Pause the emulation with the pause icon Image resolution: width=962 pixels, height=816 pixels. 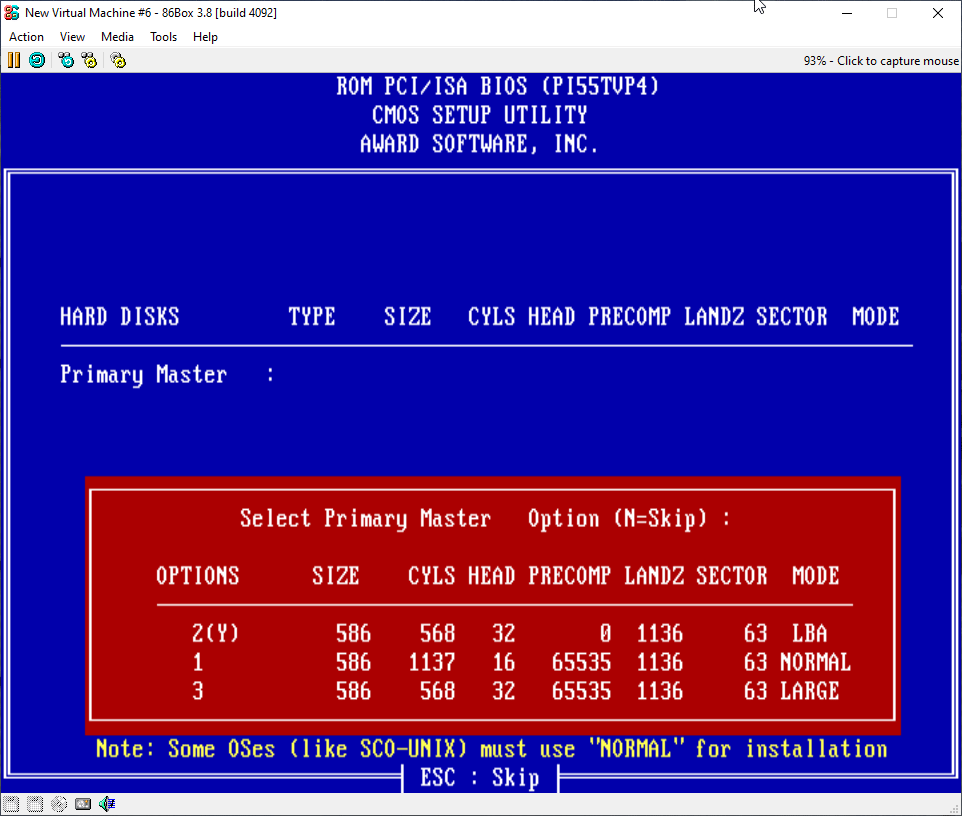[x=14, y=60]
